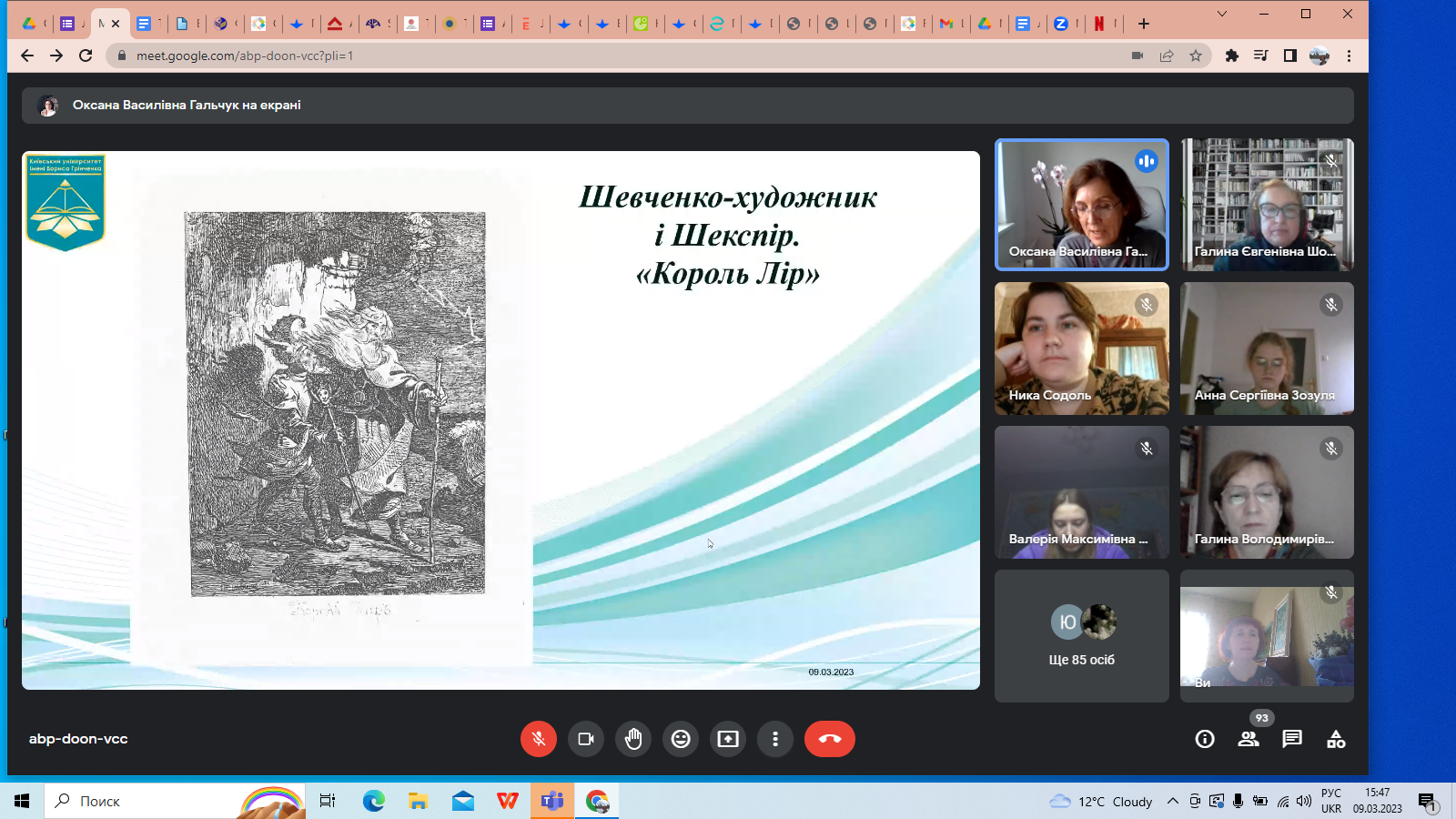Image resolution: width=1456 pixels, height=819 pixels.
Task: Open the meeting details info icon
Action: point(1205,739)
